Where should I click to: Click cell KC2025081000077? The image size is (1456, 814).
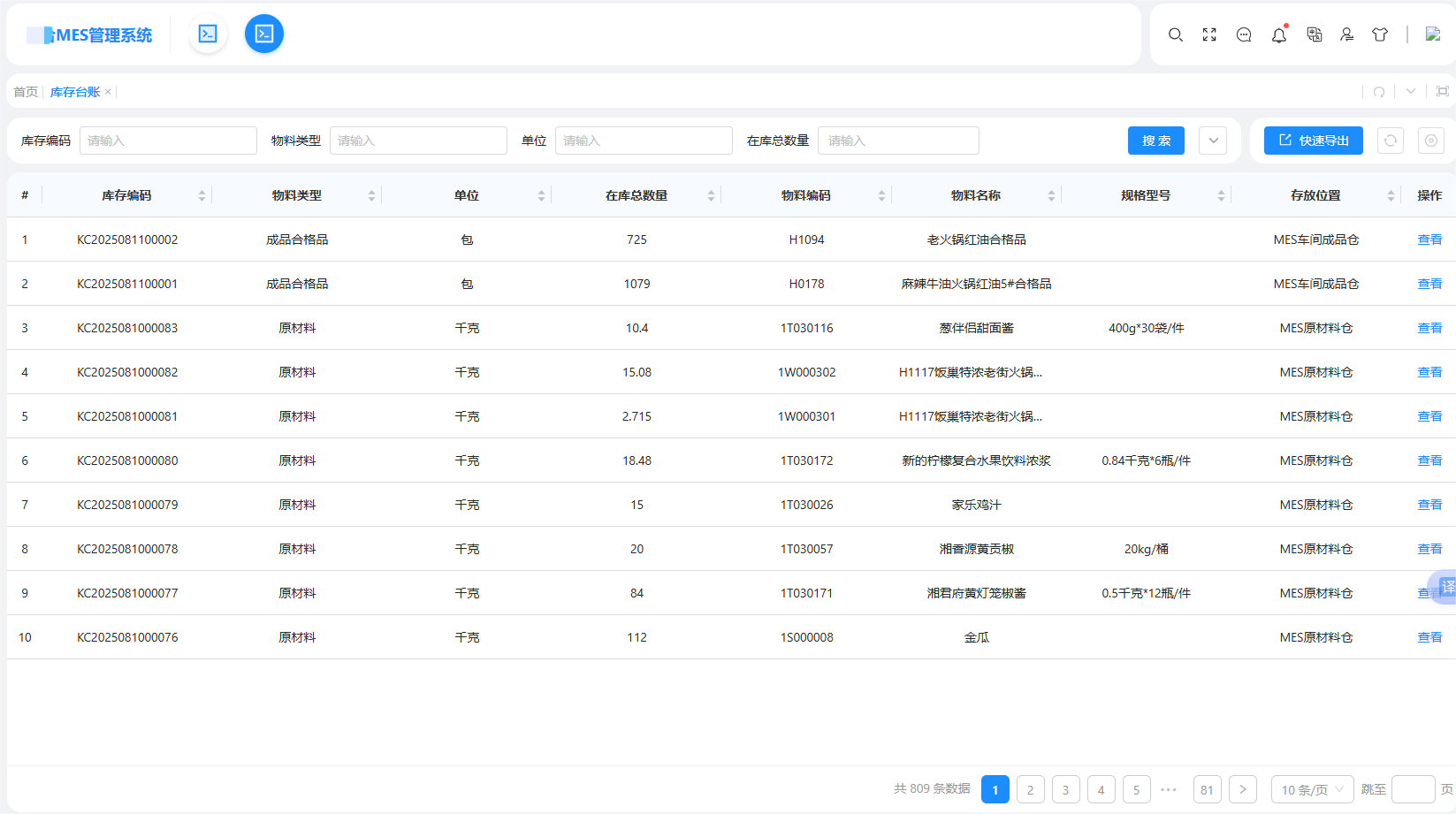click(x=127, y=593)
